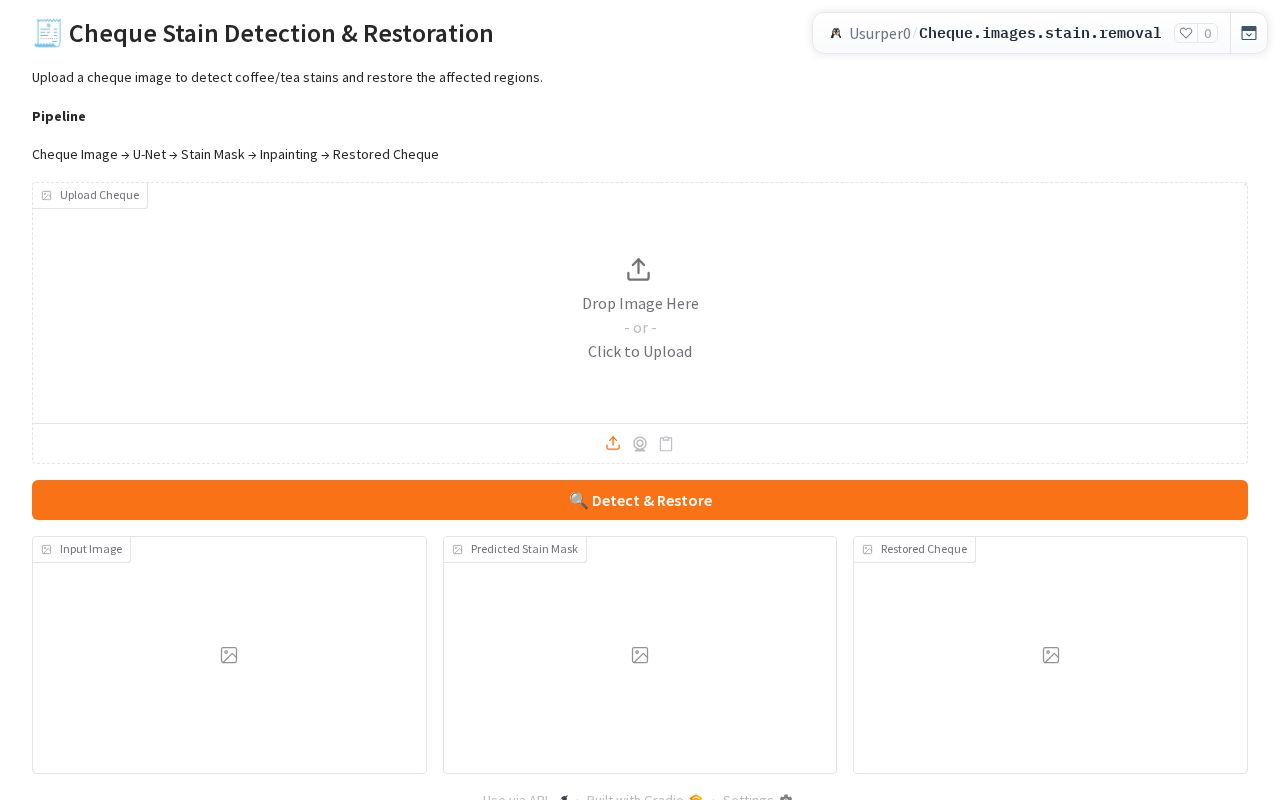
Task: Open the Usurper0 profile link
Action: point(880,33)
